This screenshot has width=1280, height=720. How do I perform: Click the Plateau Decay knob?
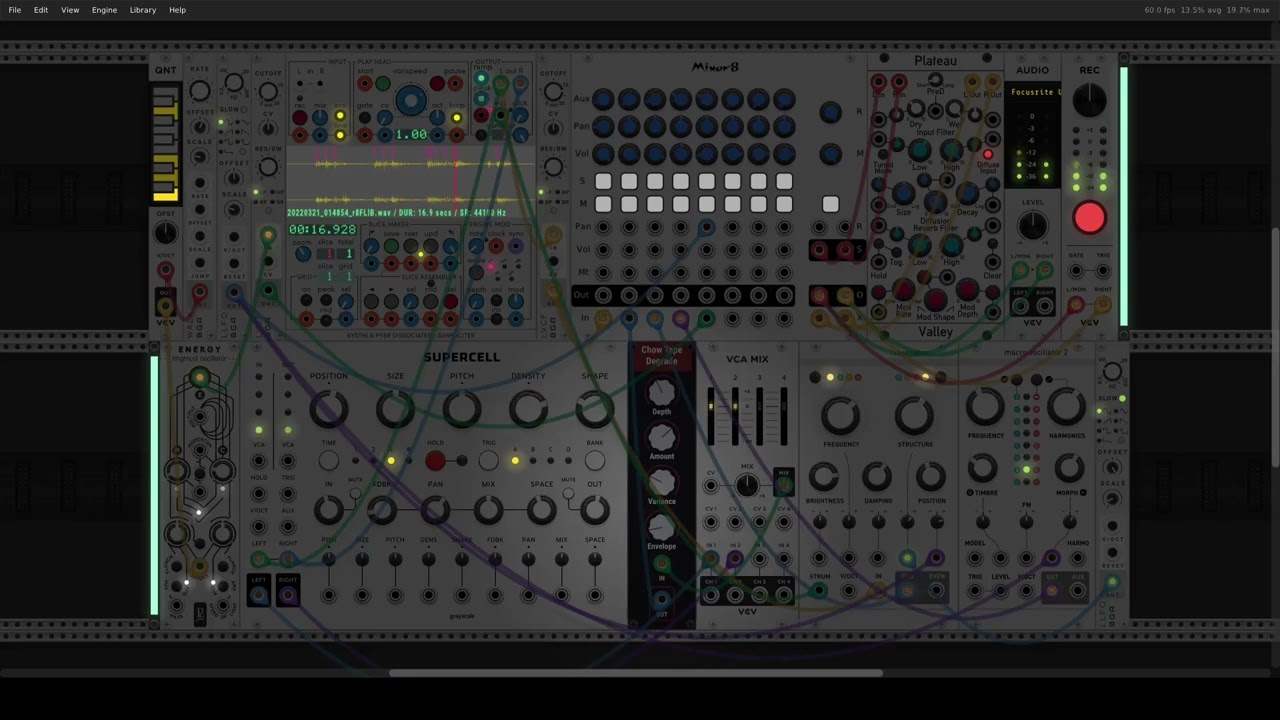pyautogui.click(x=967, y=193)
